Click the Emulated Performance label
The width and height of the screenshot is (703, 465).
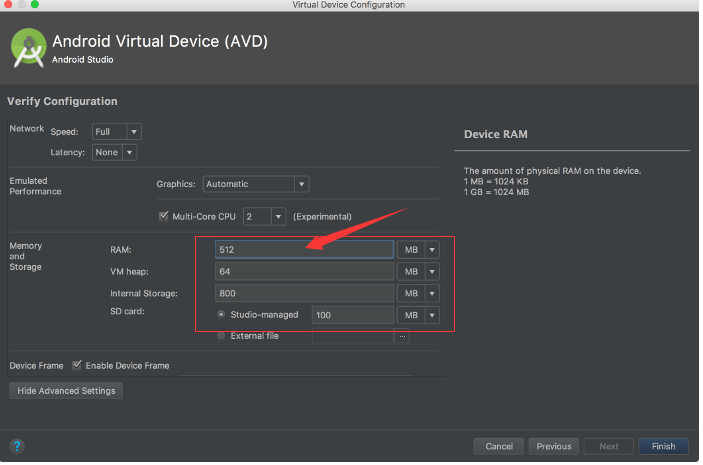[35, 186]
